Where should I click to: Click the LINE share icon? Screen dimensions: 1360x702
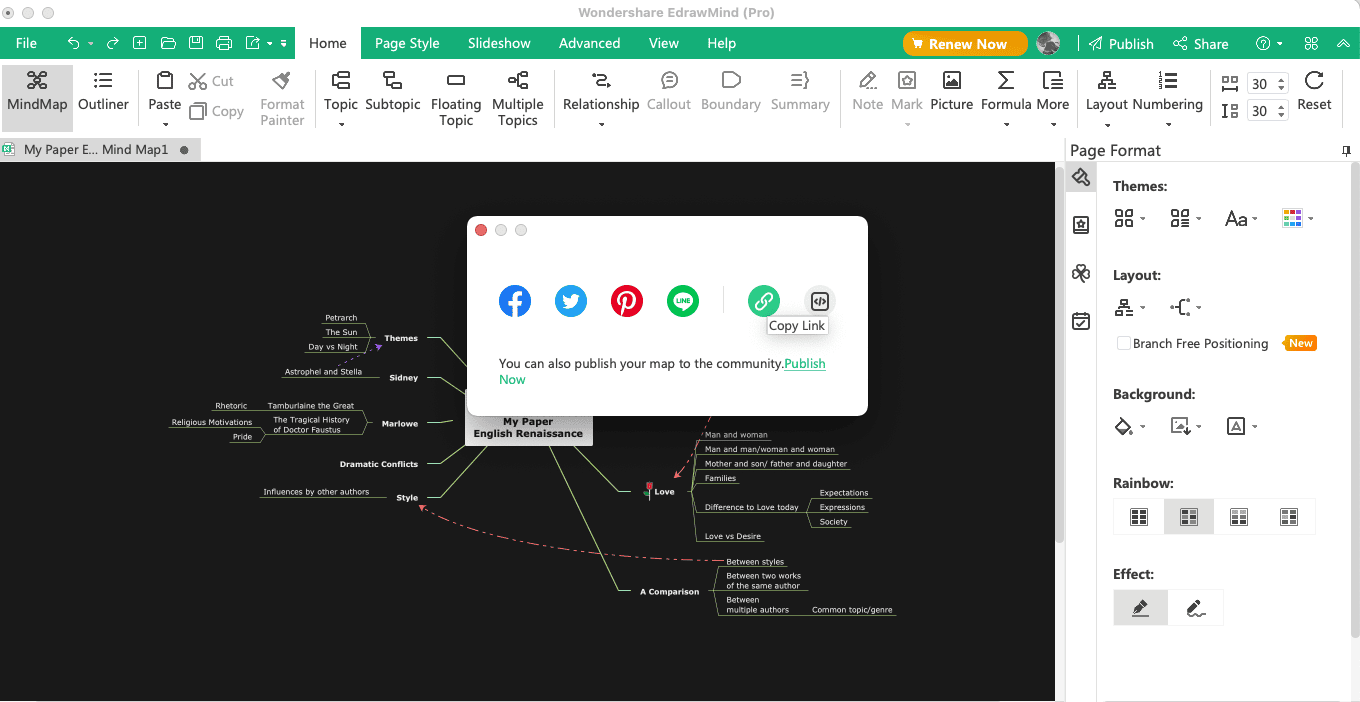pyautogui.click(x=683, y=301)
